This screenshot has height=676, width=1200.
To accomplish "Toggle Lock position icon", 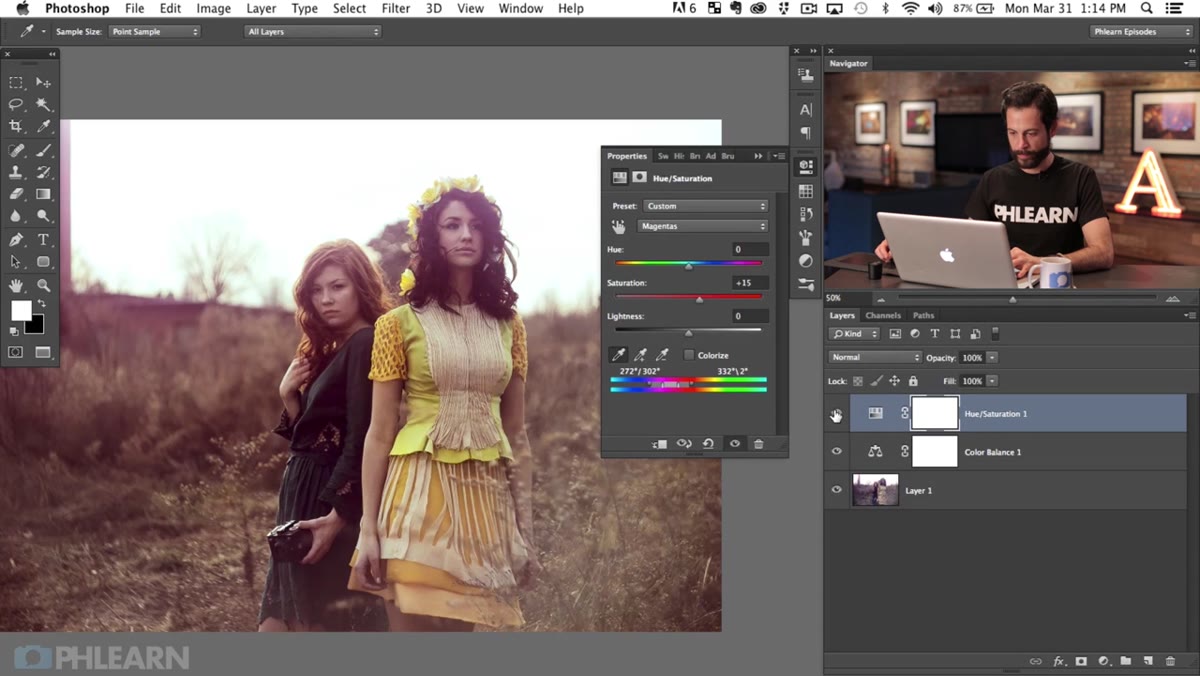I will coord(894,381).
